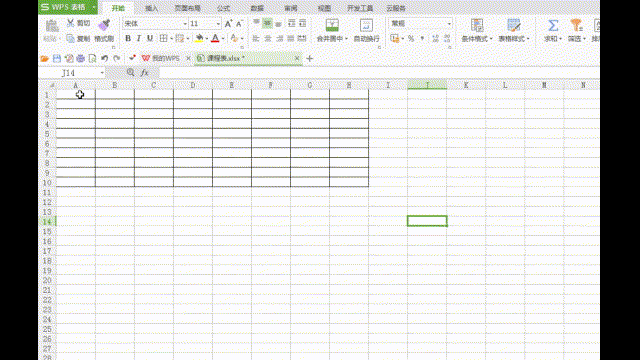Image resolution: width=640 pixels, height=360 pixels.
Task: Click the Copy (复制) icon
Action: pyautogui.click(x=71, y=38)
